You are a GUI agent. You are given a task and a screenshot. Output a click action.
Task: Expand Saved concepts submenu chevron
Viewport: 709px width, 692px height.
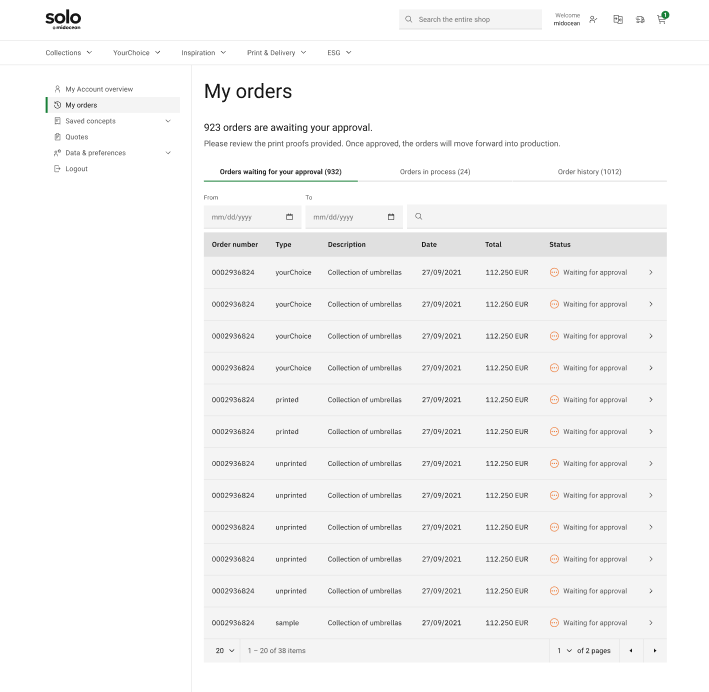(x=168, y=121)
